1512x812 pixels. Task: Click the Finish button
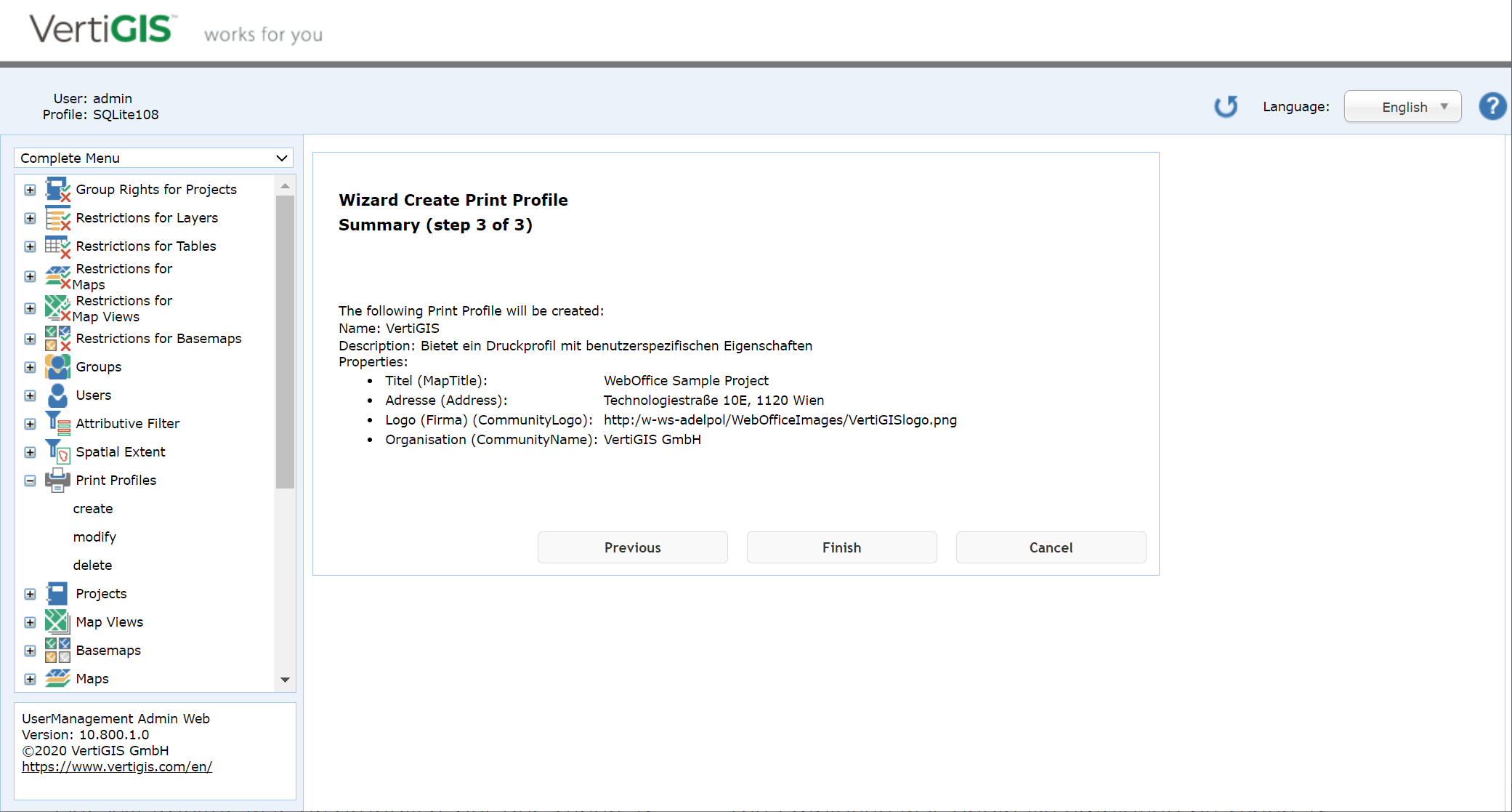point(841,547)
